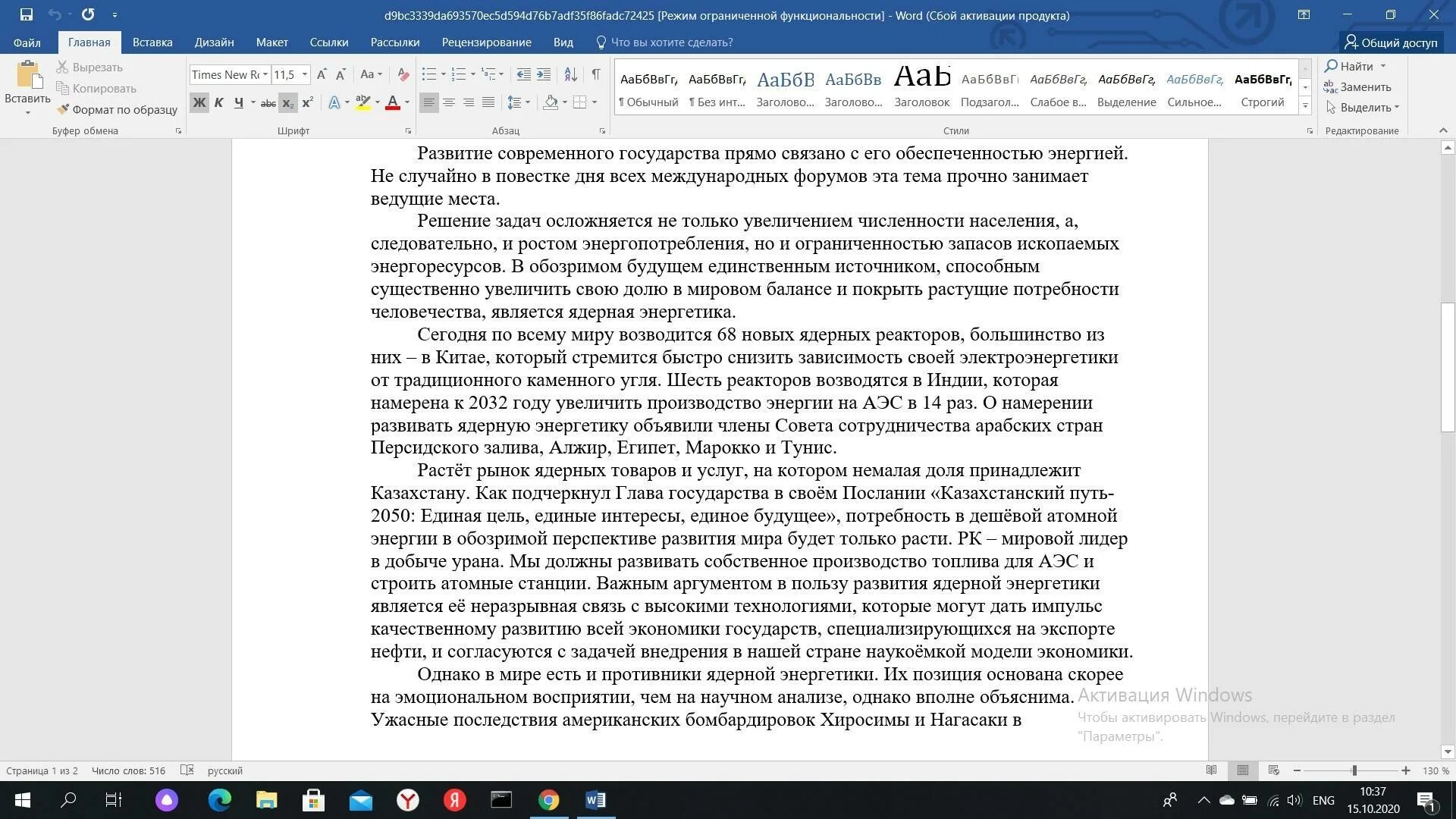1456x819 pixels.
Task: Click the Заменить button
Action: 1357,87
